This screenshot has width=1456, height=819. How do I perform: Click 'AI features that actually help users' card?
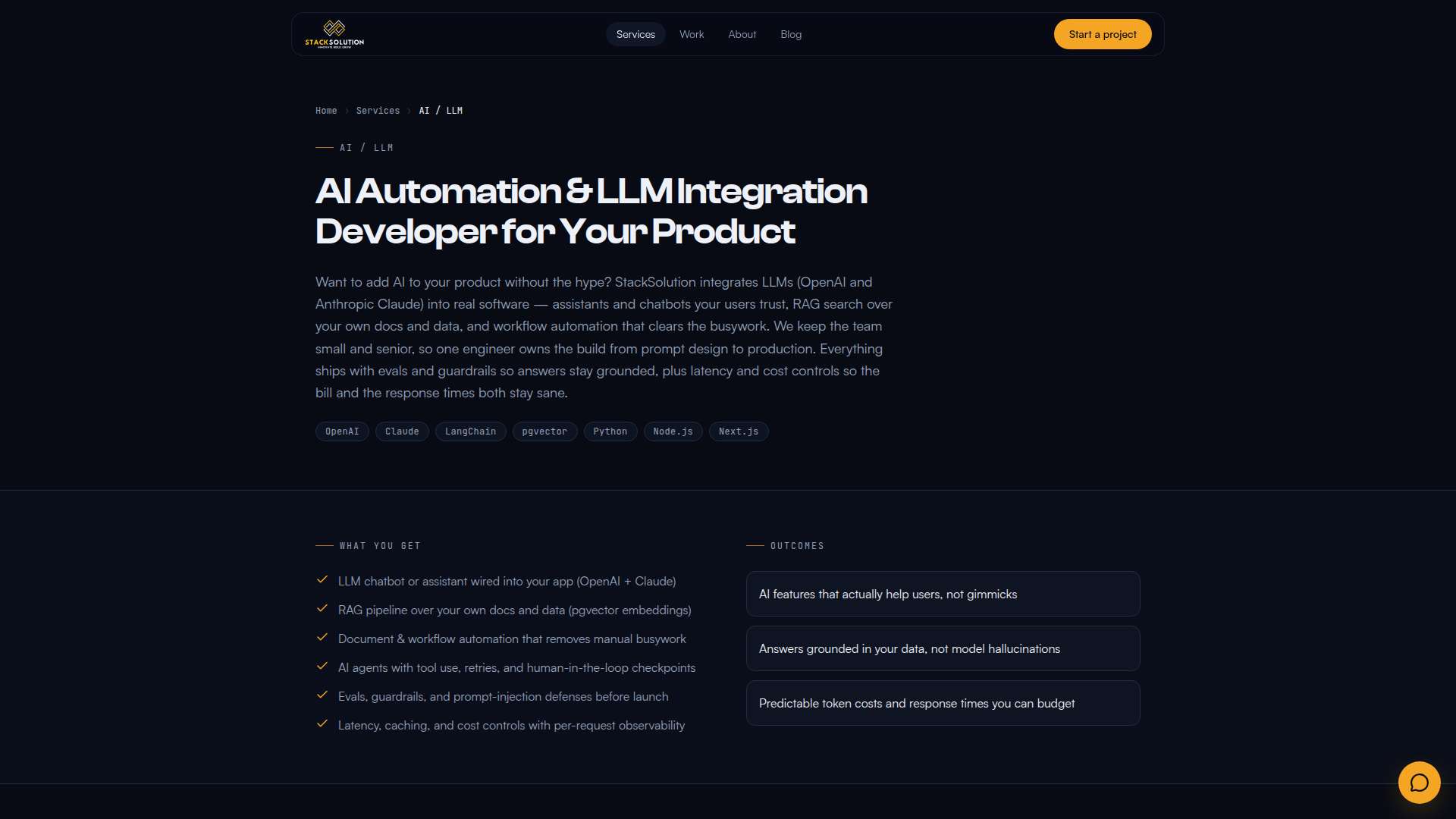[943, 594]
